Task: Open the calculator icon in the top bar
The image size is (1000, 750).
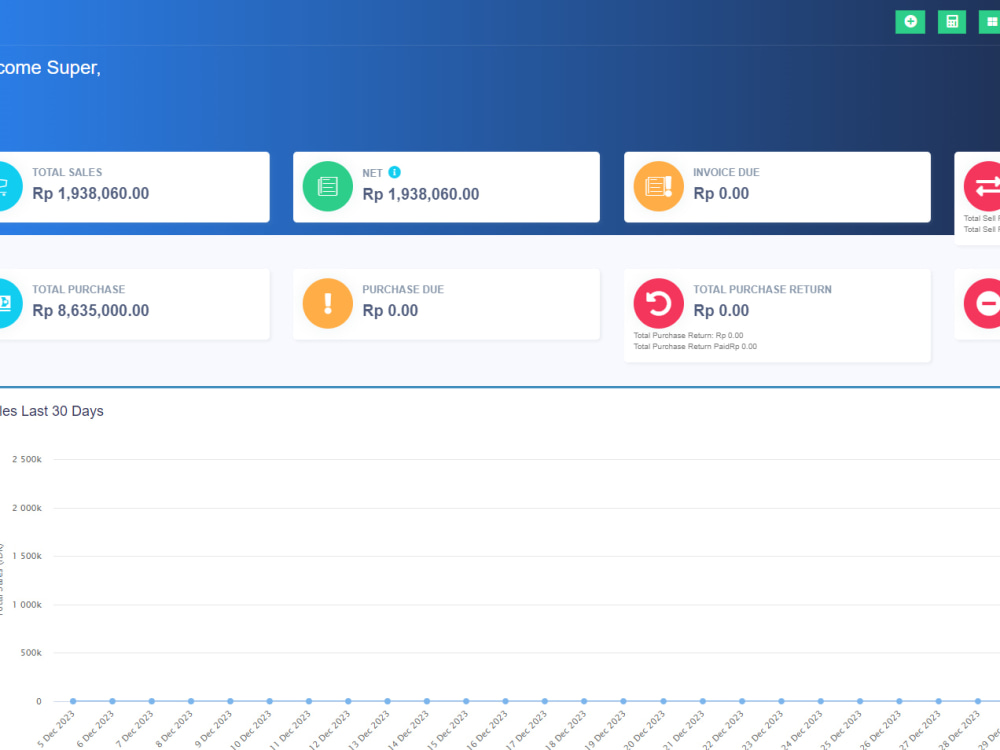Action: (x=951, y=21)
